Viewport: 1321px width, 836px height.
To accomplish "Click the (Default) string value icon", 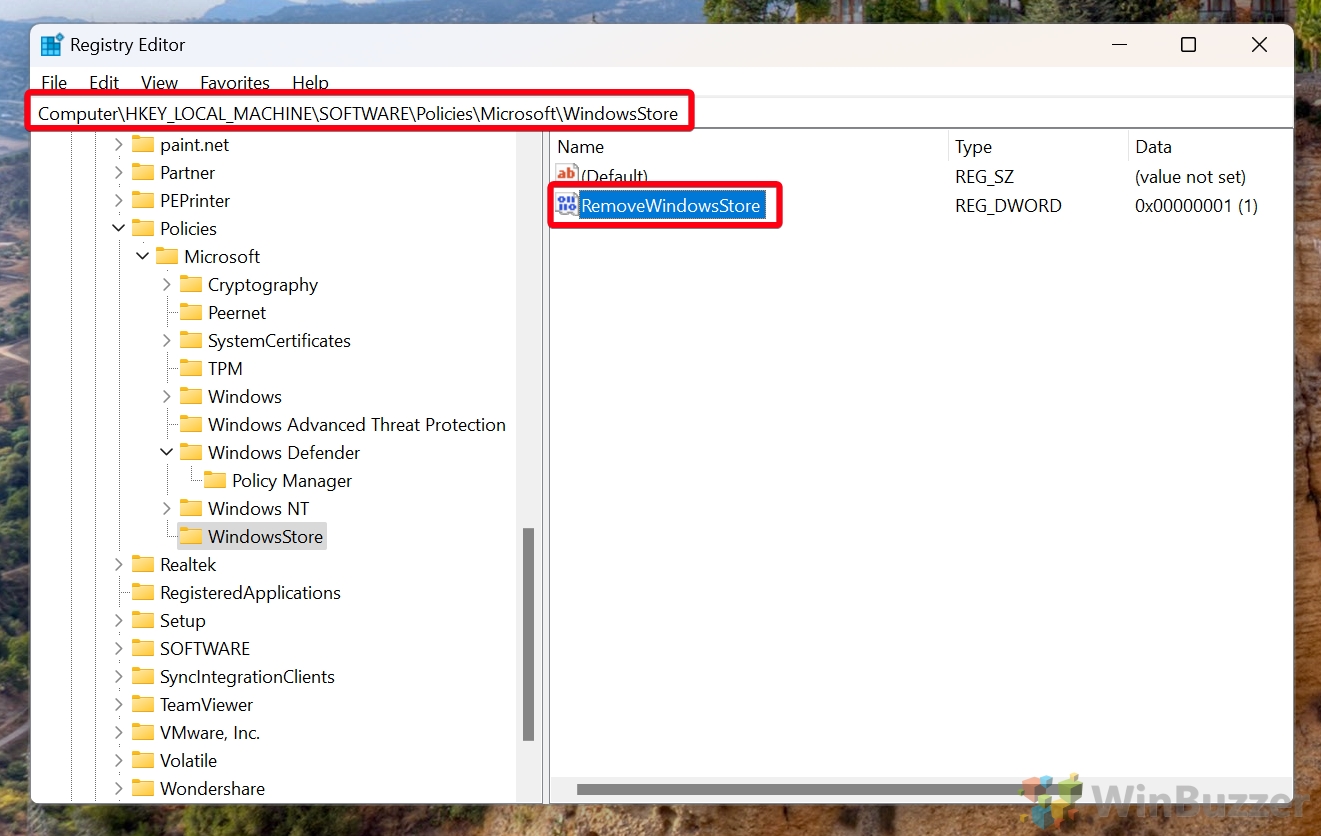I will point(567,176).
